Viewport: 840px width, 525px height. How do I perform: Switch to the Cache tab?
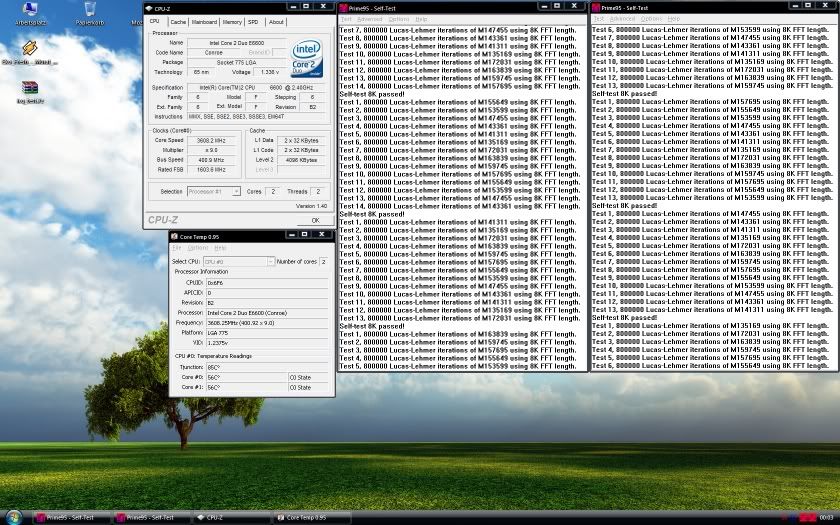click(178, 22)
